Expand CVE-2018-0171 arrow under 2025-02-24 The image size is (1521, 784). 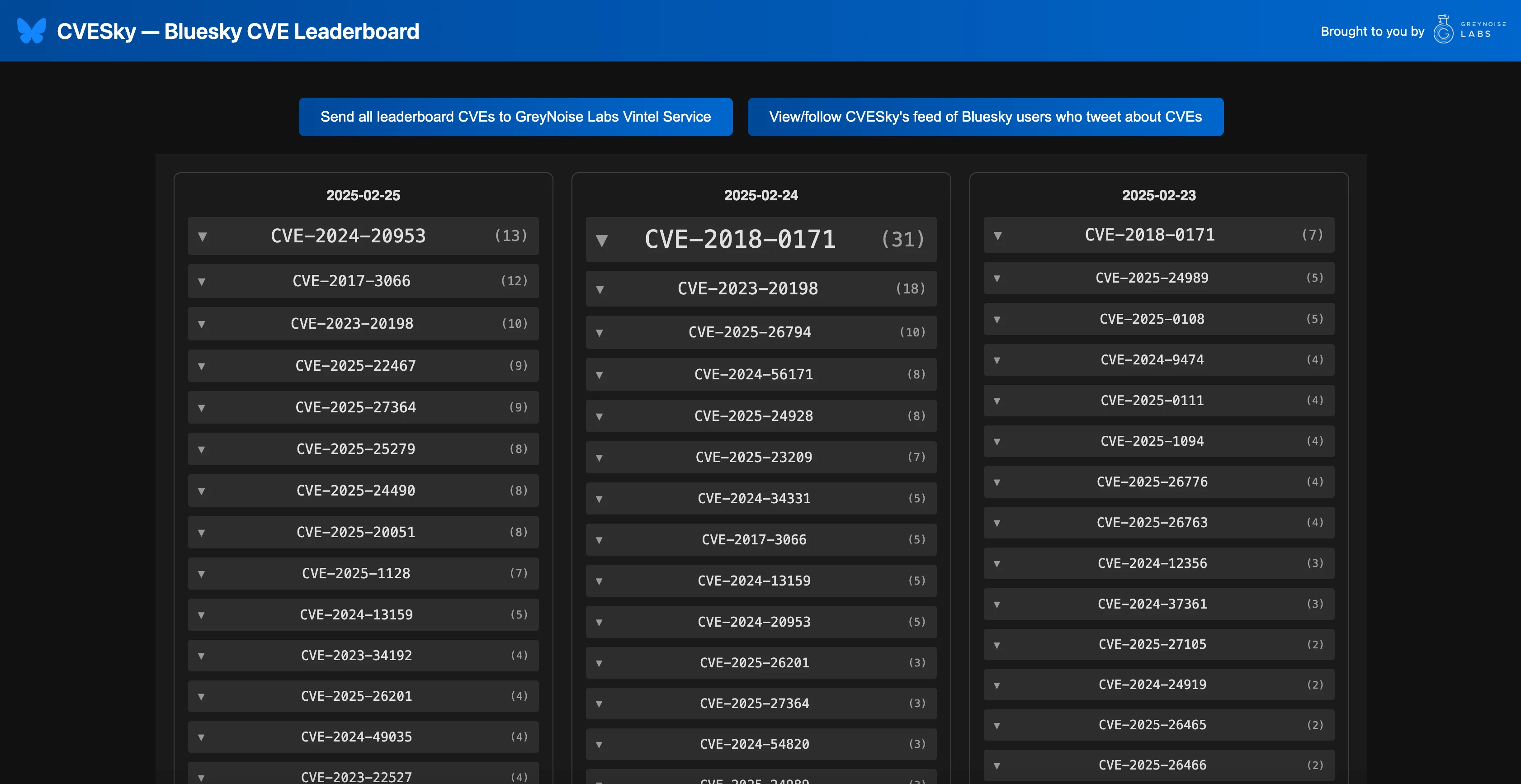point(602,240)
